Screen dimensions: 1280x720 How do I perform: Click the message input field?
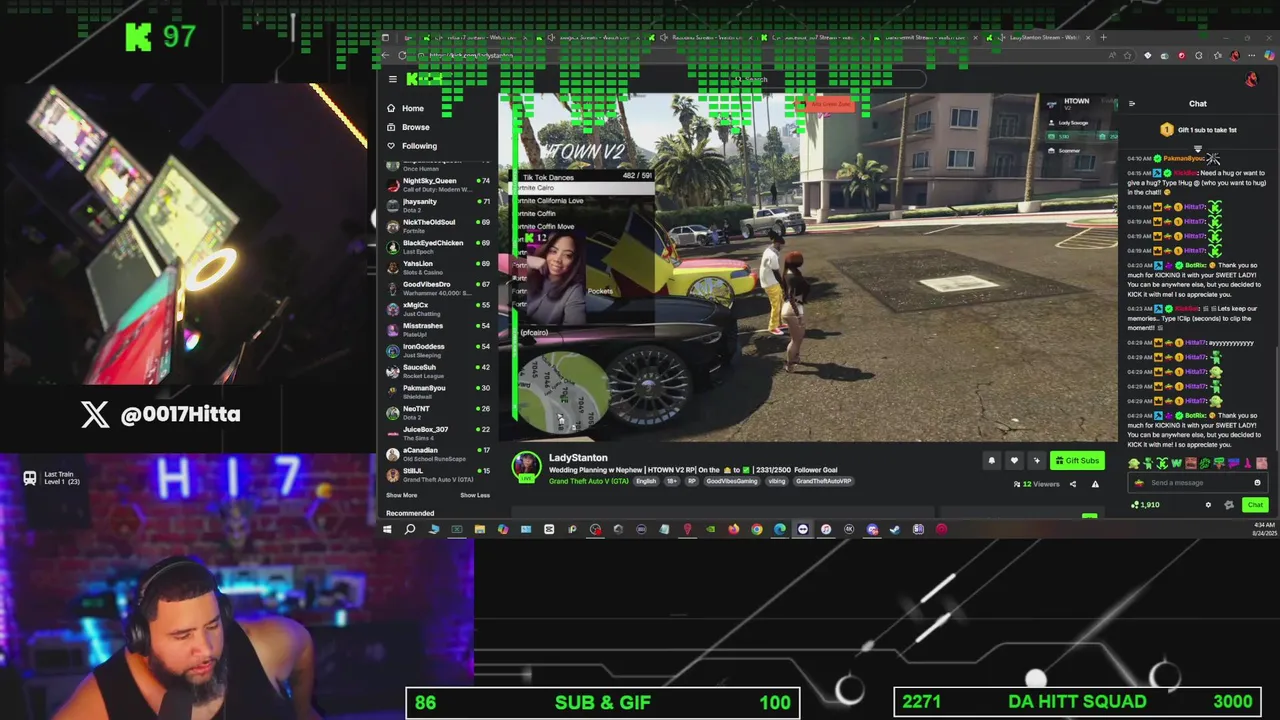pos(1196,483)
